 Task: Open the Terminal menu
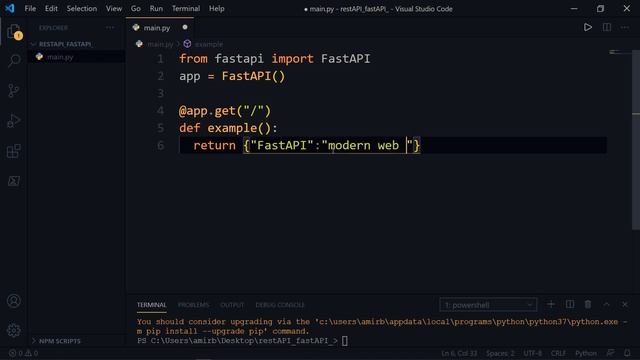tap(186, 8)
